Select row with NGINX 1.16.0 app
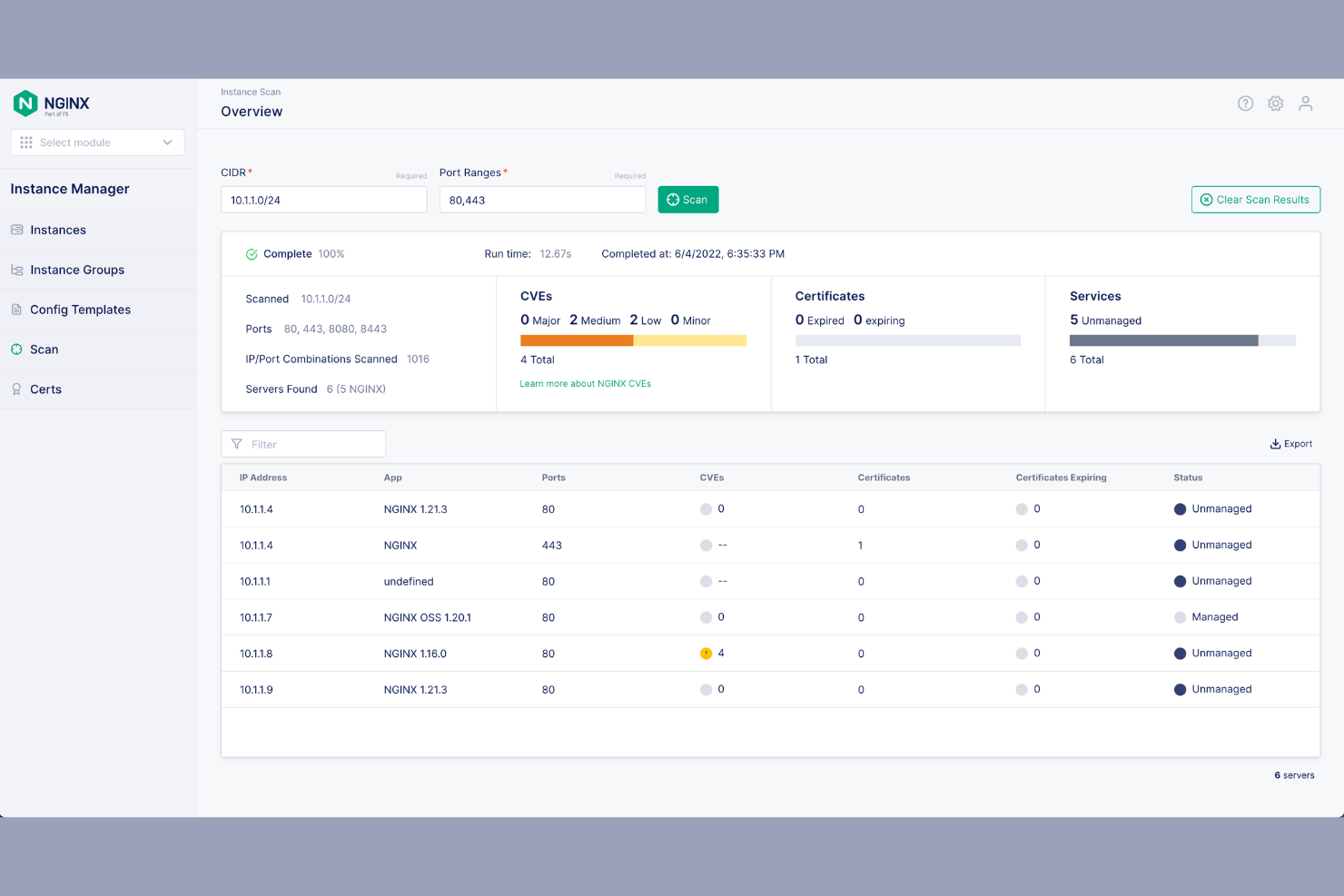The height and width of the screenshot is (896, 1344). tap(770, 654)
